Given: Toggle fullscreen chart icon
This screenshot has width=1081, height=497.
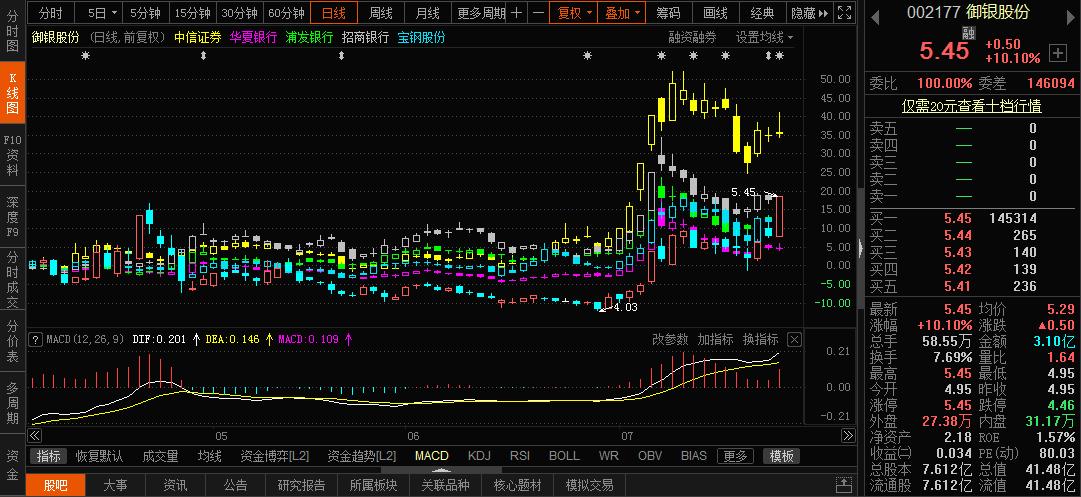Looking at the screenshot, I should tap(843, 12).
